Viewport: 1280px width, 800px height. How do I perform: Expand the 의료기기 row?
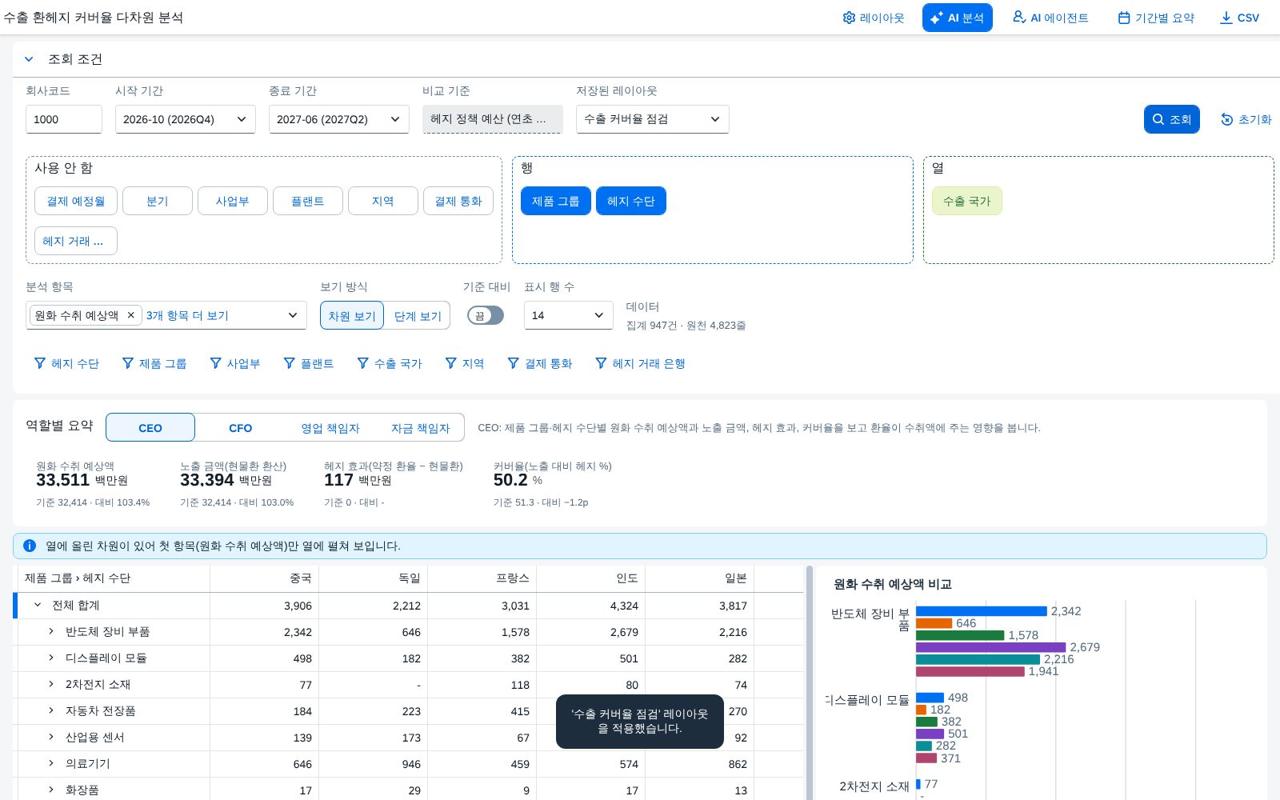click(x=51, y=763)
